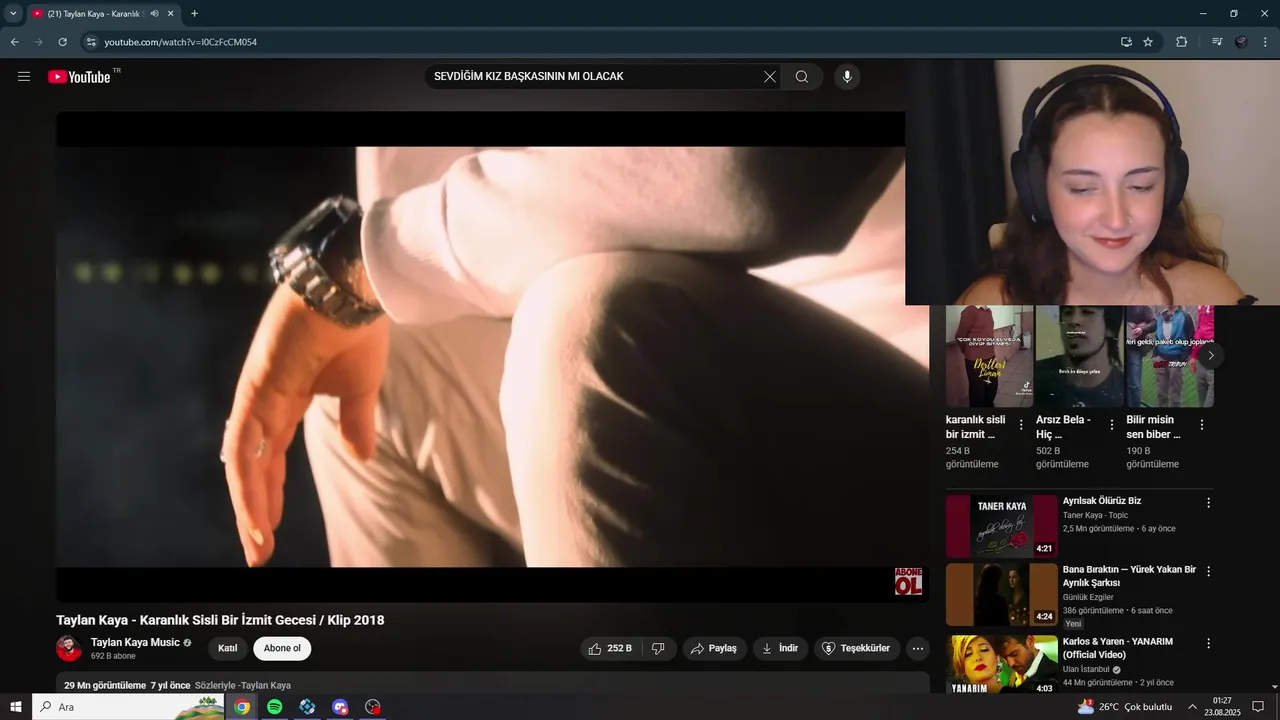Like the video showing 252 B
The height and width of the screenshot is (720, 1280).
pyautogui.click(x=610, y=649)
